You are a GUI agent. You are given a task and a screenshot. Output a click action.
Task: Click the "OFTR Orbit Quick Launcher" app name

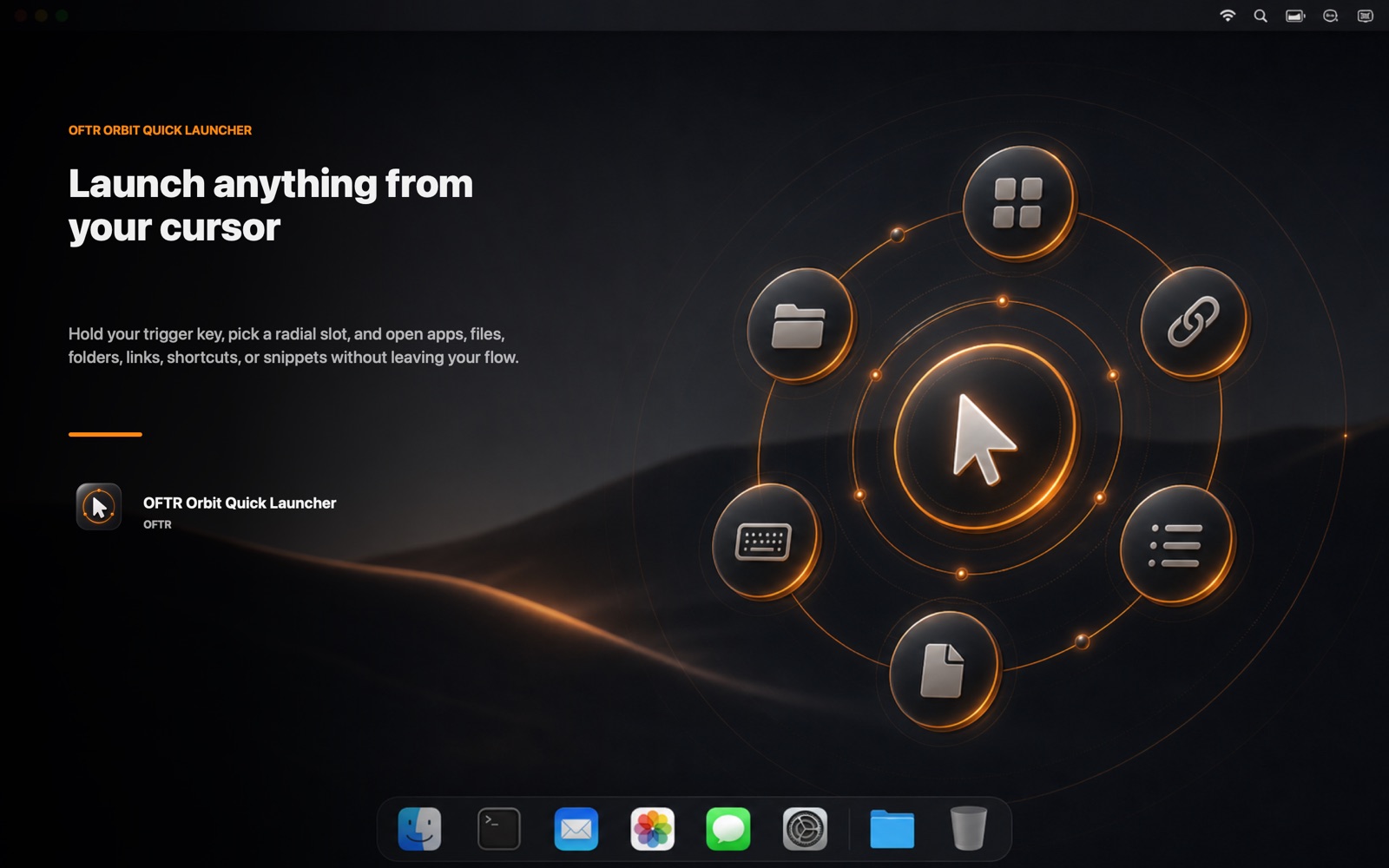tap(240, 503)
